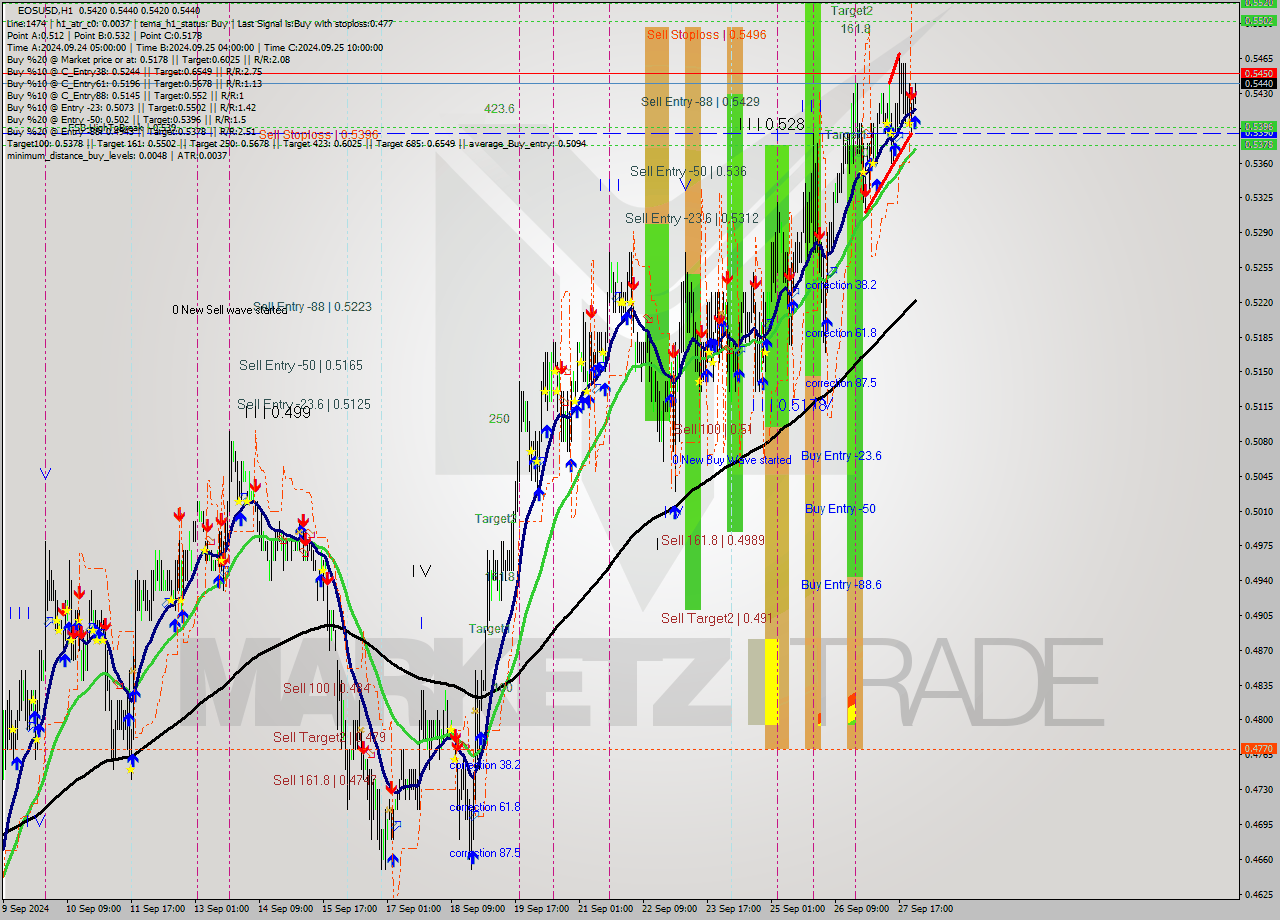Click the 'Sell Entry -23.6 | 0.5312' label

pos(692,218)
